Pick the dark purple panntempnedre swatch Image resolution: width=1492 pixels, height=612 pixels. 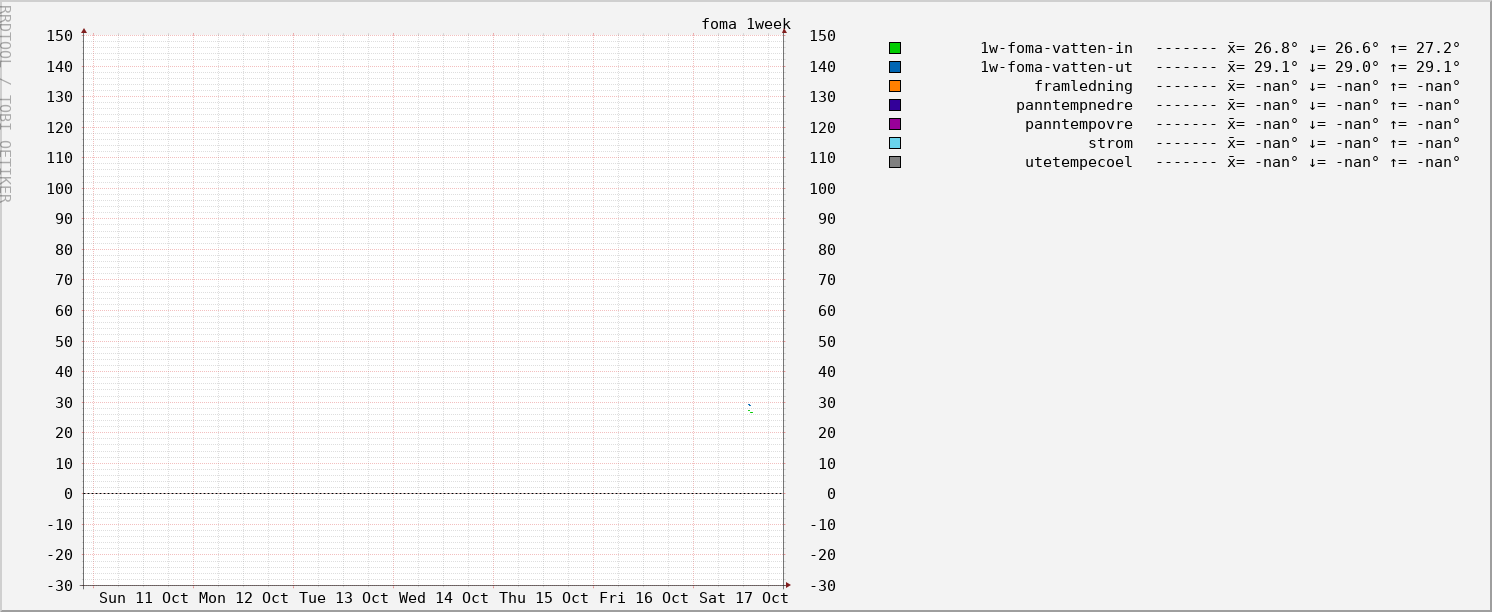(895, 105)
